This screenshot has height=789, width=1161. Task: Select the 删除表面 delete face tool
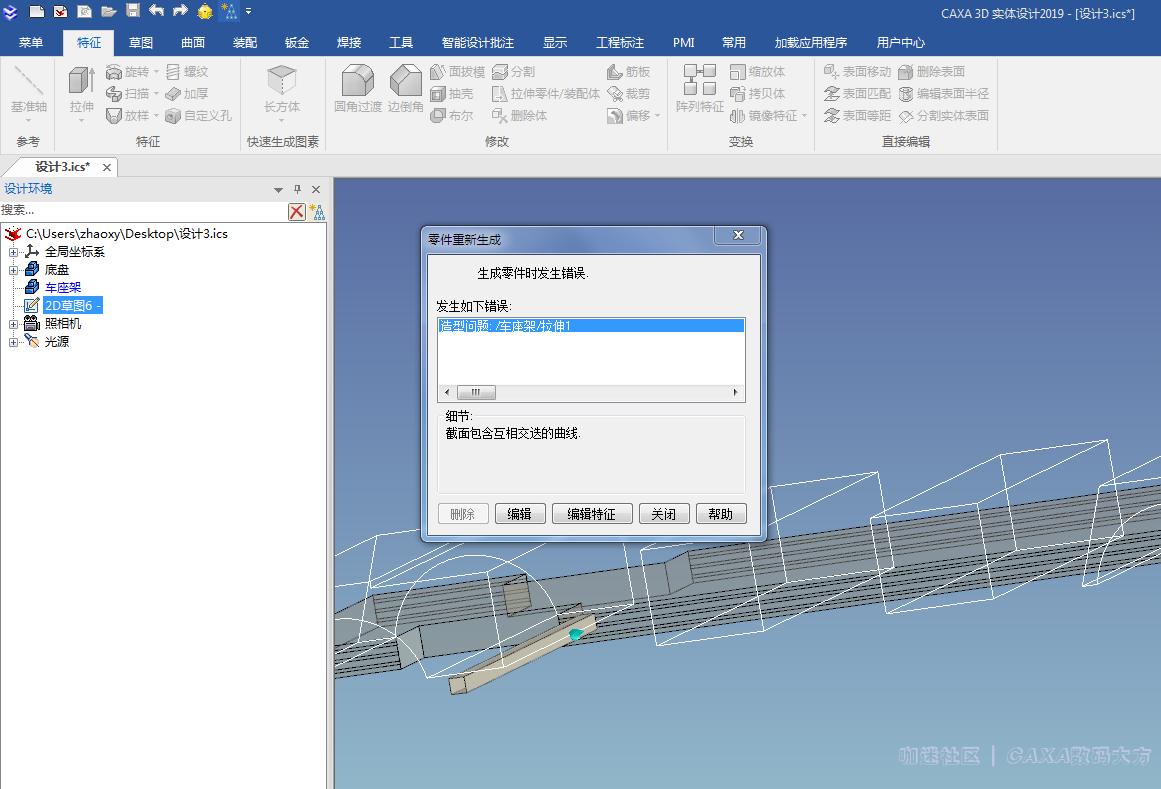(931, 72)
